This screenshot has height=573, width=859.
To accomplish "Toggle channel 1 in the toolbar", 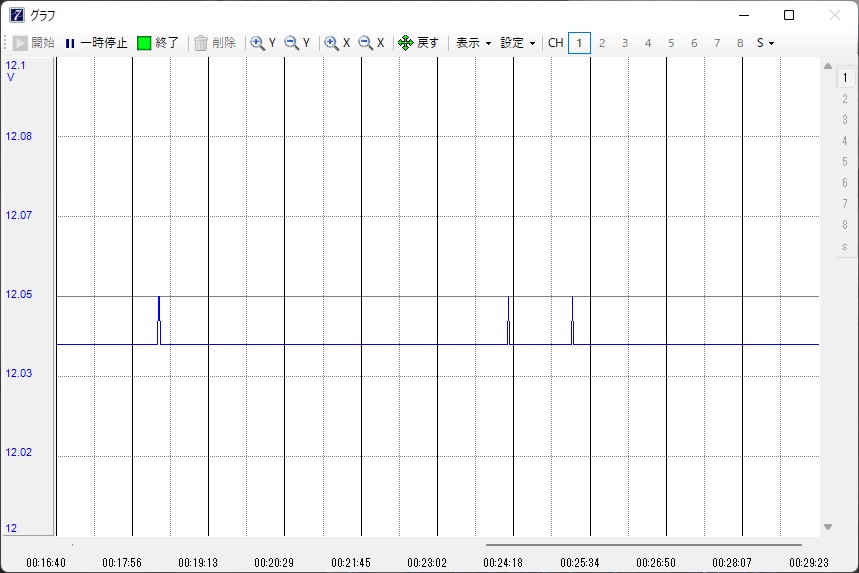I will click(579, 43).
